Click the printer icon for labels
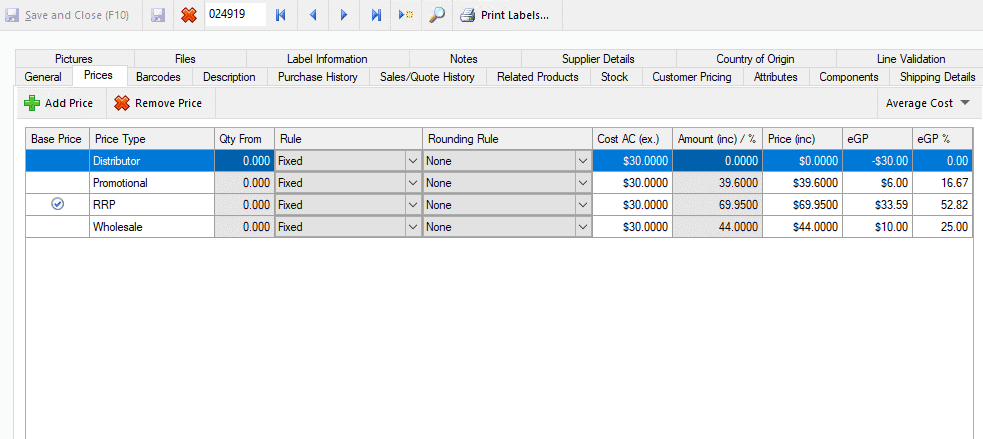 pos(468,15)
